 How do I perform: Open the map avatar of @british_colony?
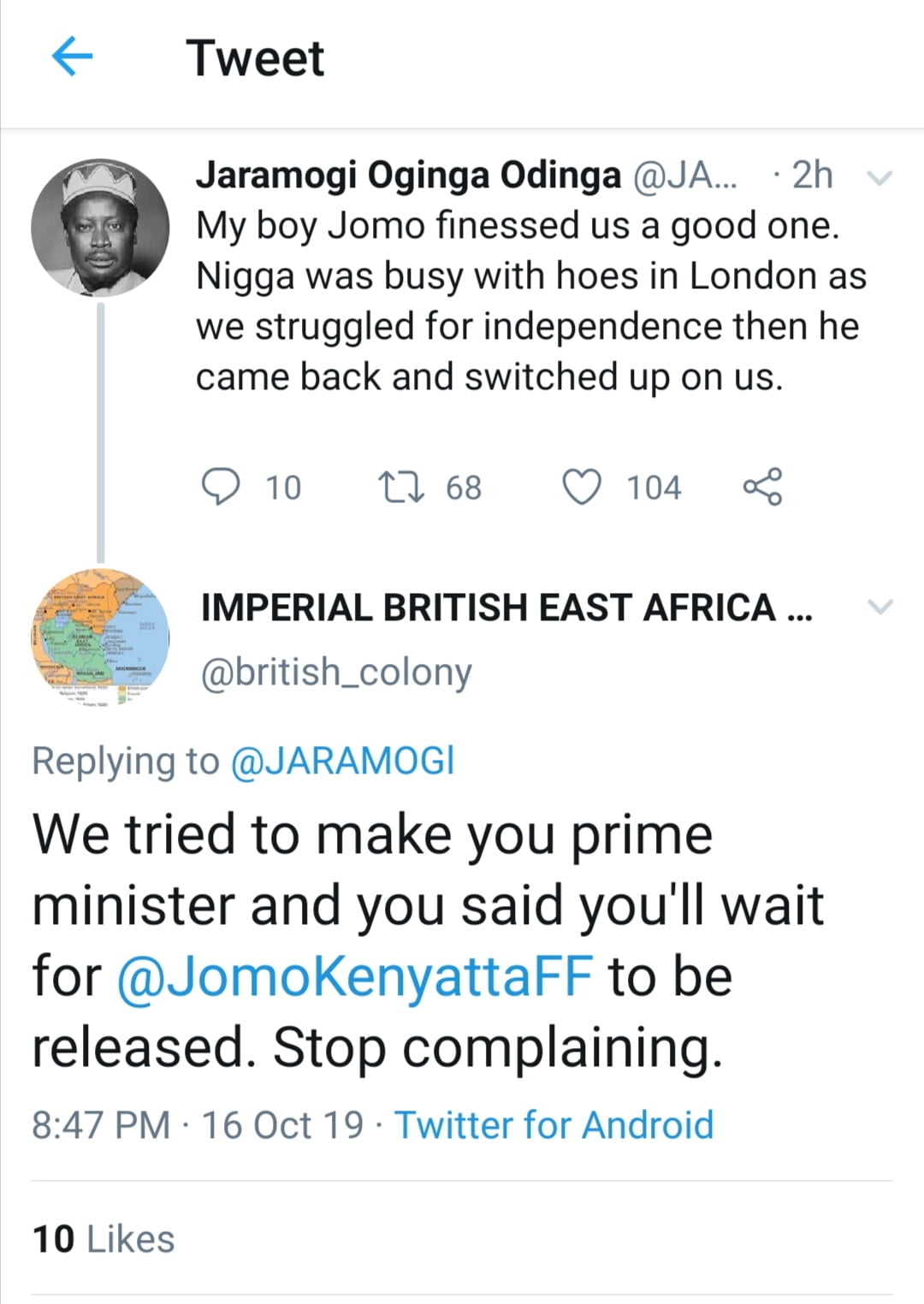click(100, 637)
